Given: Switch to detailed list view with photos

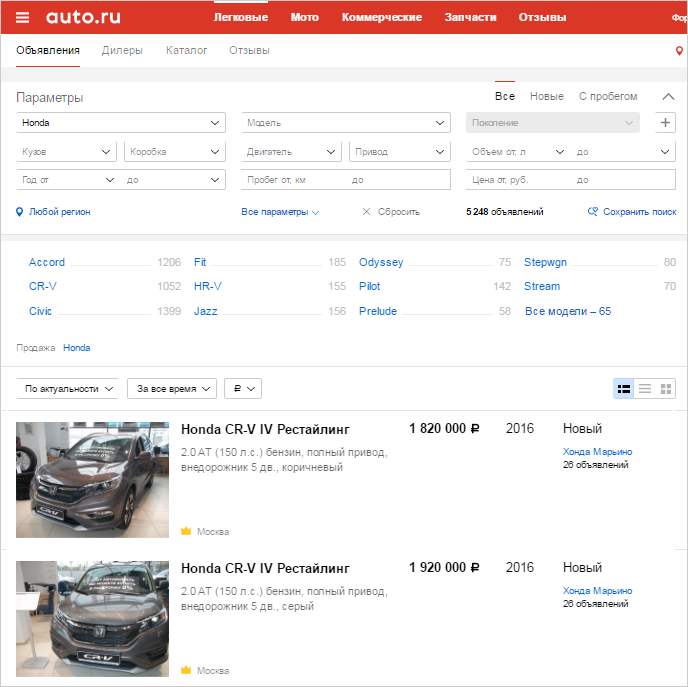Looking at the screenshot, I should coord(624,389).
